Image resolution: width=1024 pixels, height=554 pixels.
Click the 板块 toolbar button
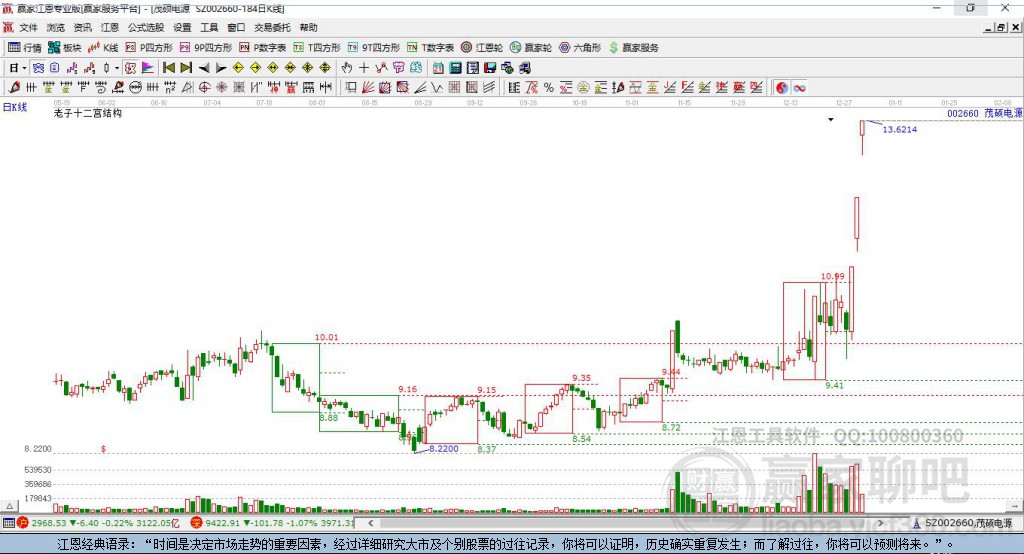click(x=65, y=48)
